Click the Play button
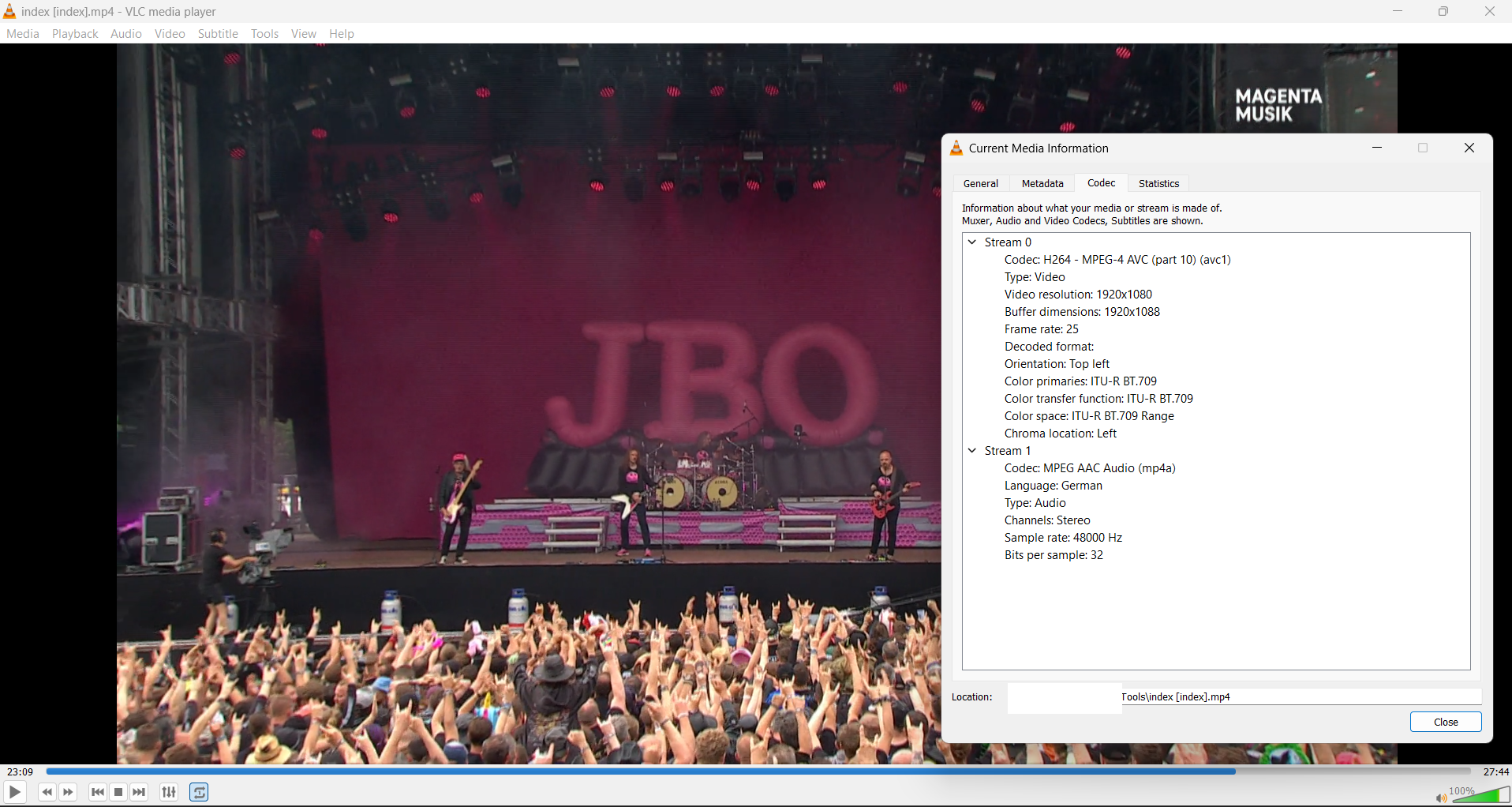 [15, 792]
